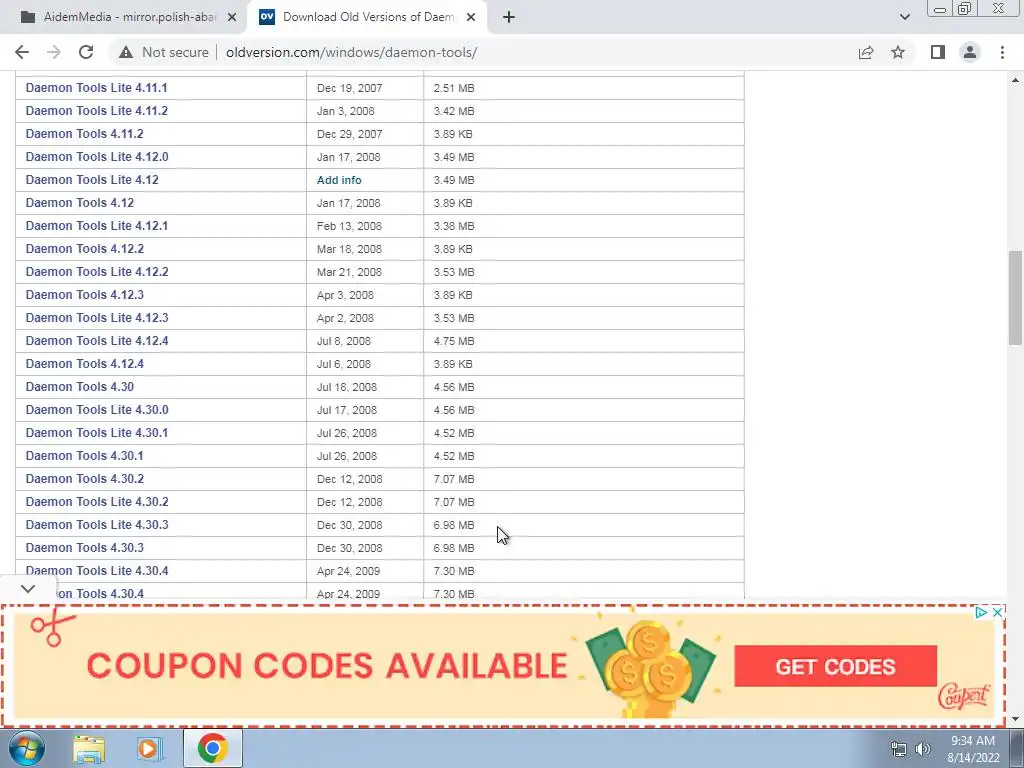Image resolution: width=1024 pixels, height=768 pixels.
Task: Open Daemon Tools Lite 4.12.4 link
Action: [97, 340]
